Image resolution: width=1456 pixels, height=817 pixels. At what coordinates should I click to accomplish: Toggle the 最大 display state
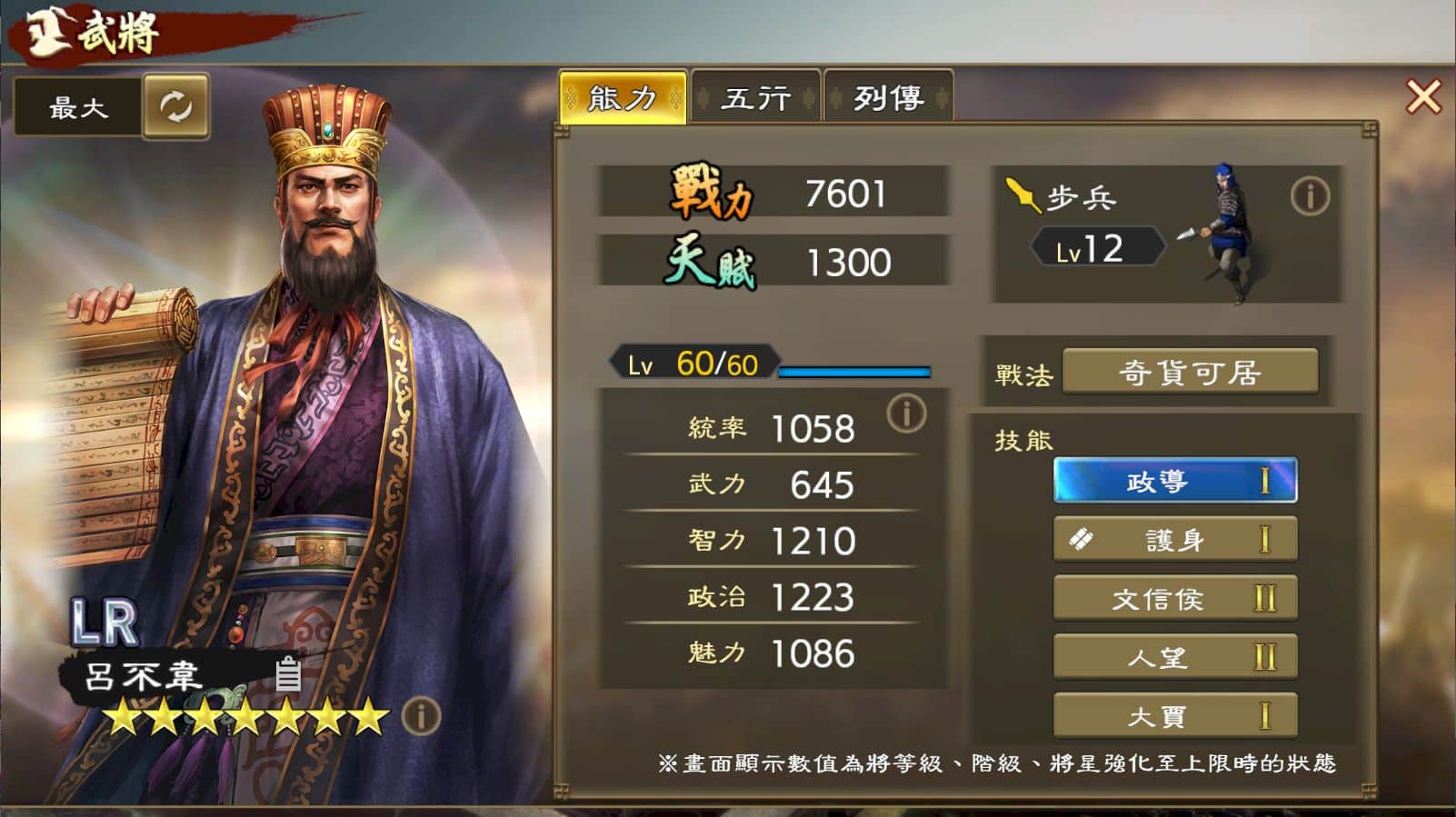78,107
